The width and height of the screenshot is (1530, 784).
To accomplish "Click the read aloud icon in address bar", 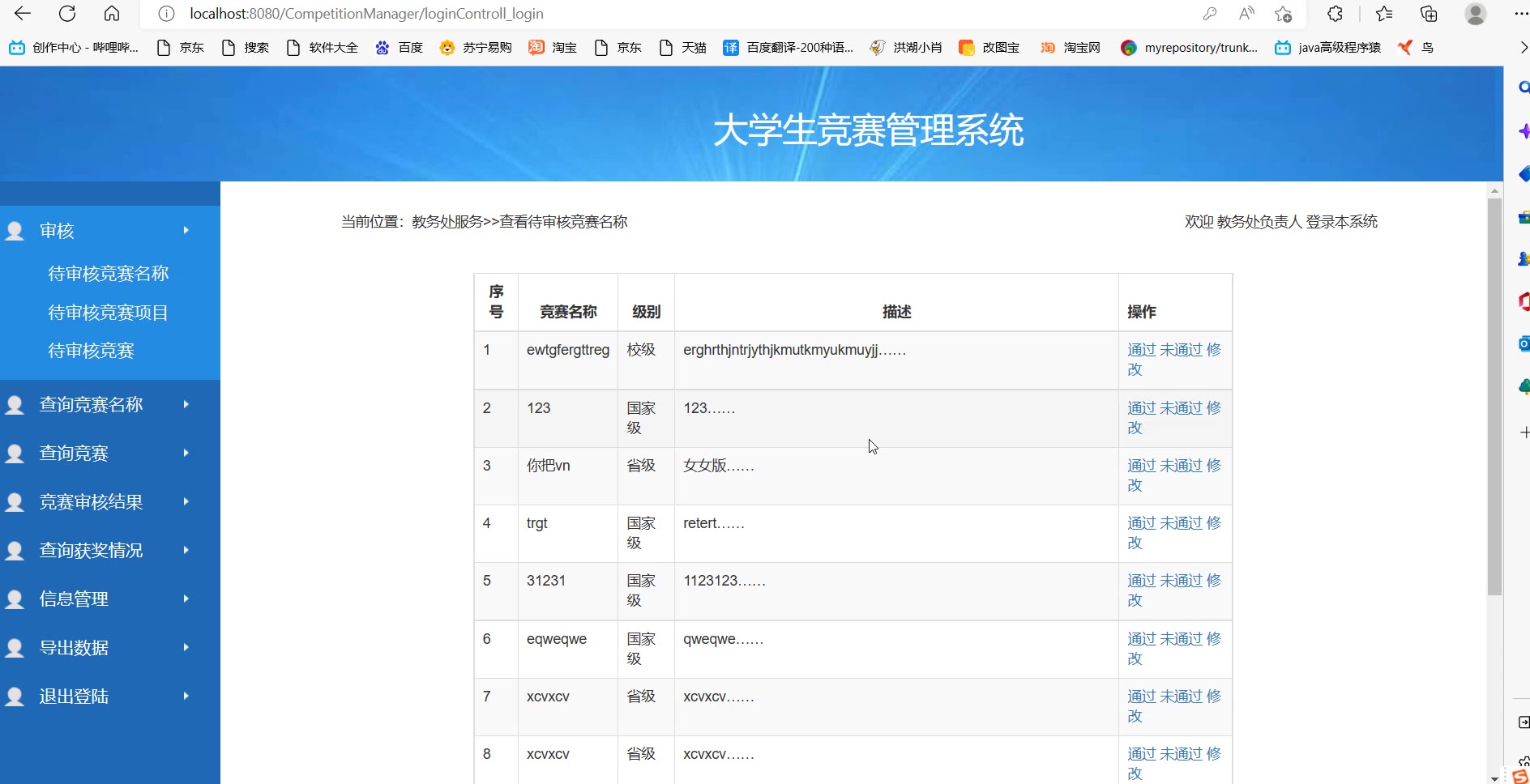I will (1246, 14).
